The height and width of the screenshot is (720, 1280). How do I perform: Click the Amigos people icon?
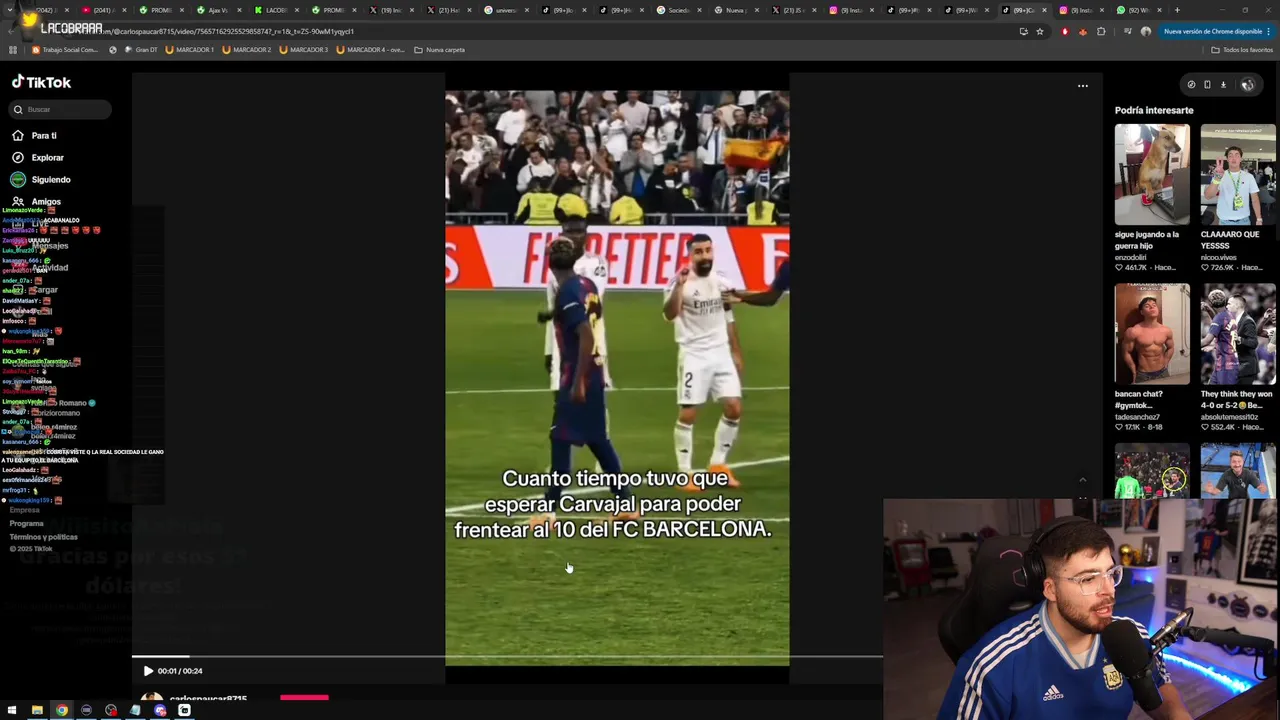pos(18,201)
